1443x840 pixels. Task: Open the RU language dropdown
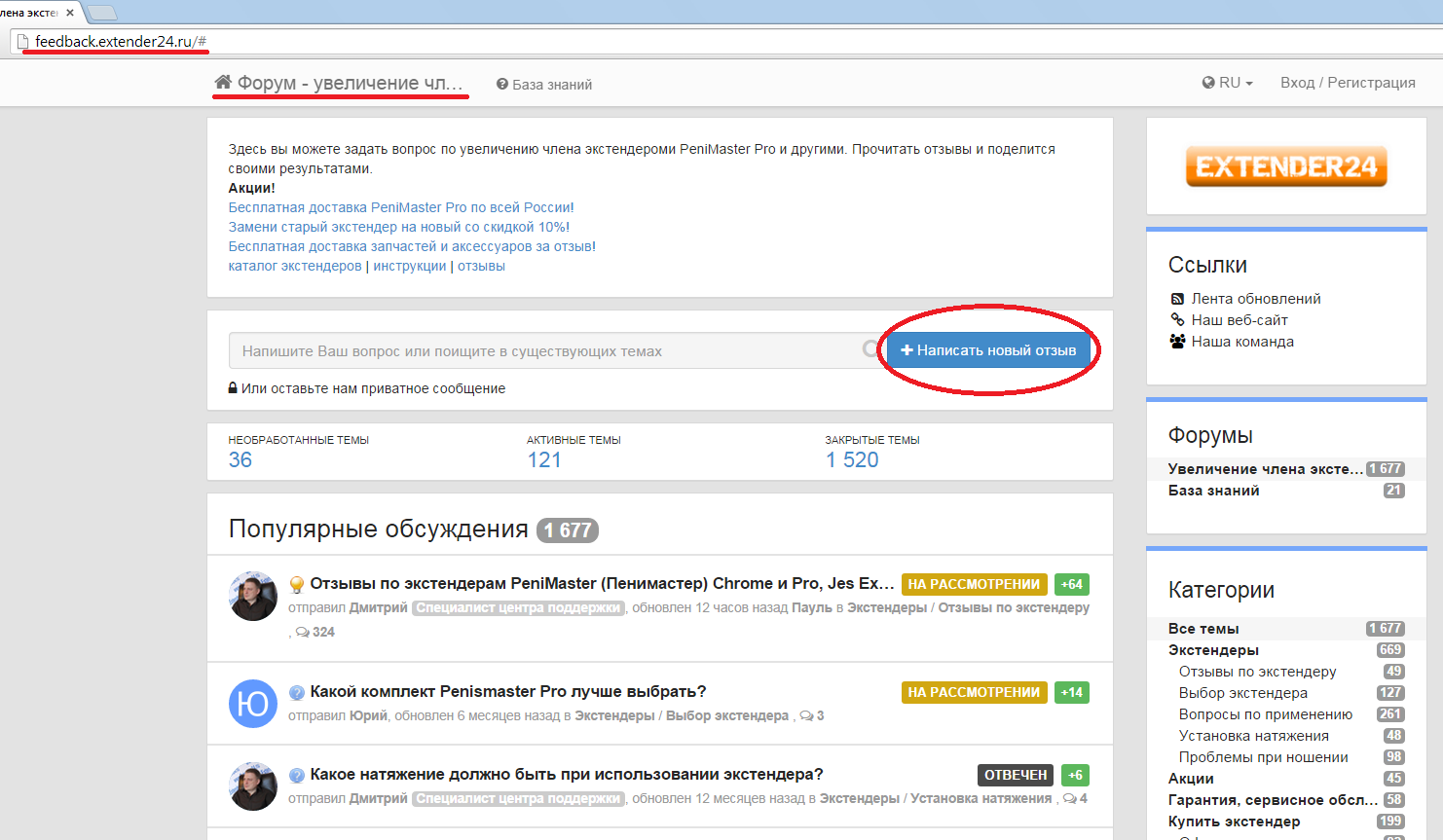1228,83
